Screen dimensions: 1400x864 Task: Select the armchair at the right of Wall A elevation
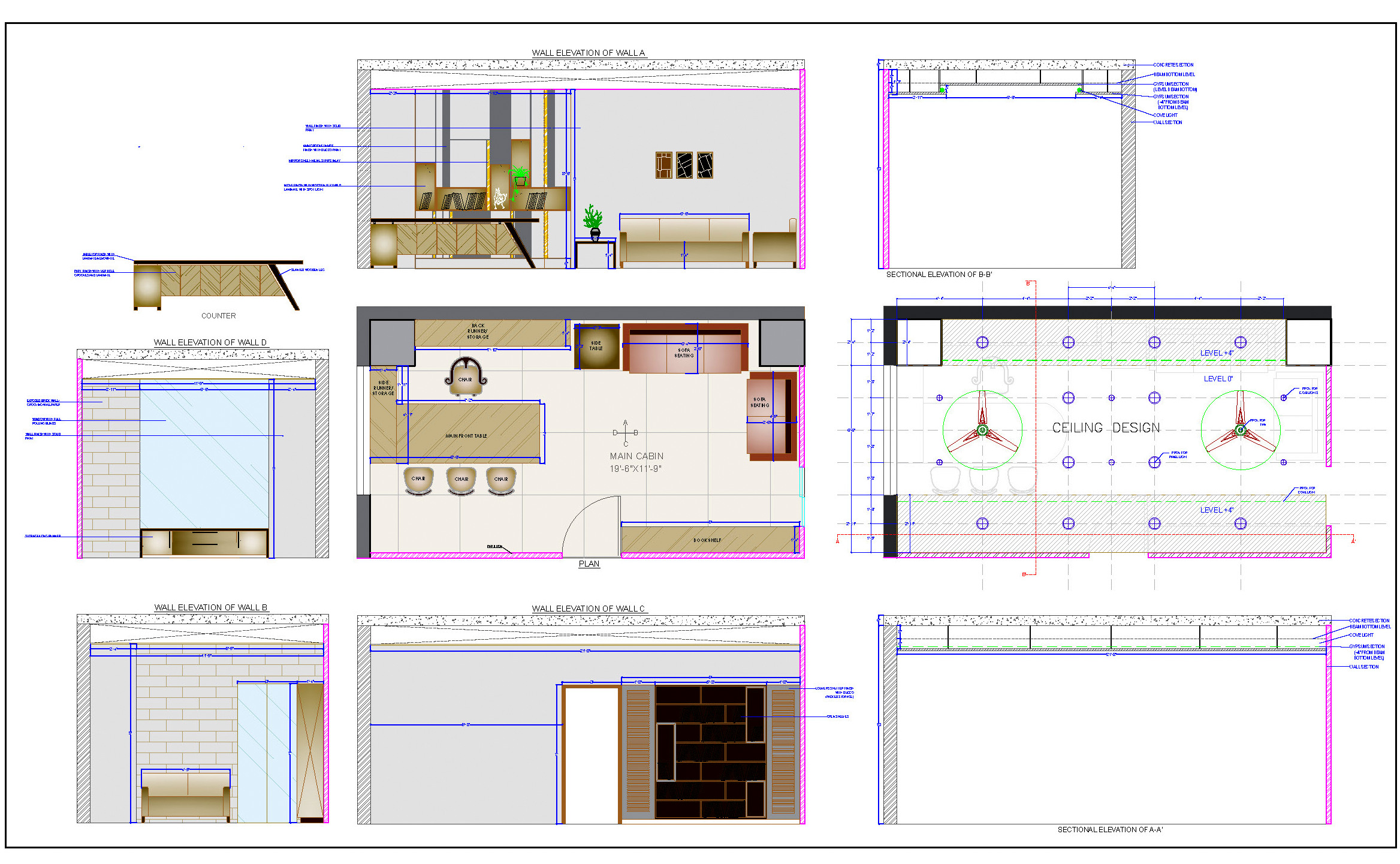pyautogui.click(x=774, y=243)
